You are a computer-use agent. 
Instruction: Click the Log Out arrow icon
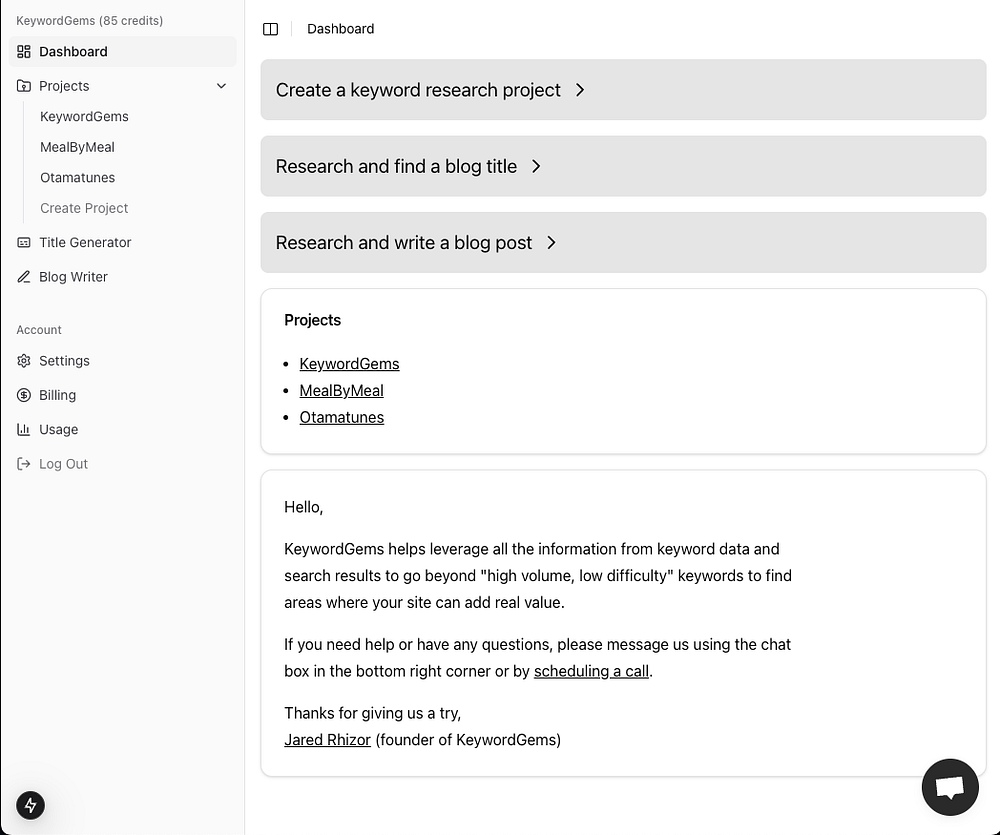point(24,464)
